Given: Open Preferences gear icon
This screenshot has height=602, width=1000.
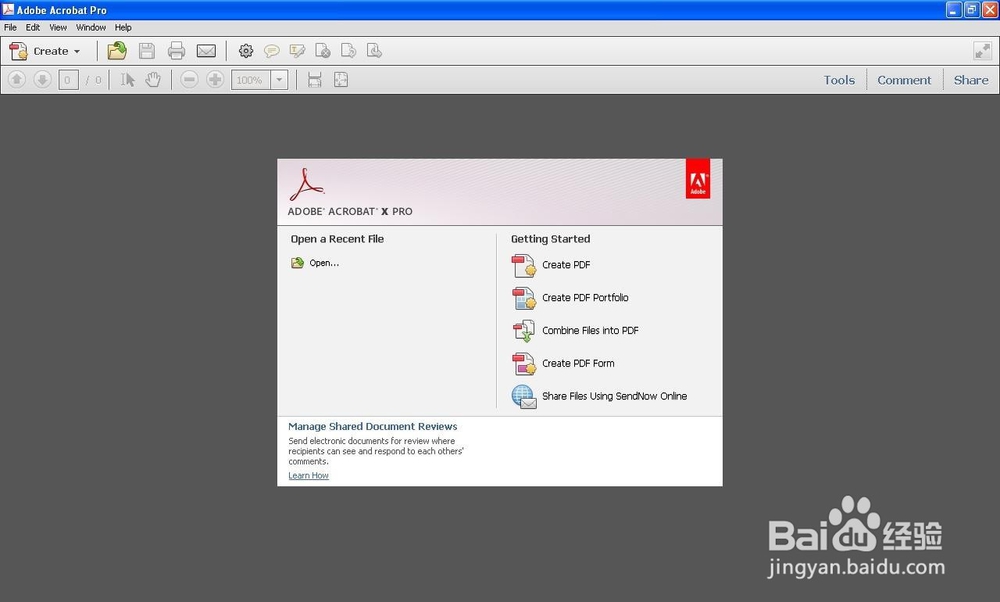Looking at the screenshot, I should pyautogui.click(x=246, y=51).
